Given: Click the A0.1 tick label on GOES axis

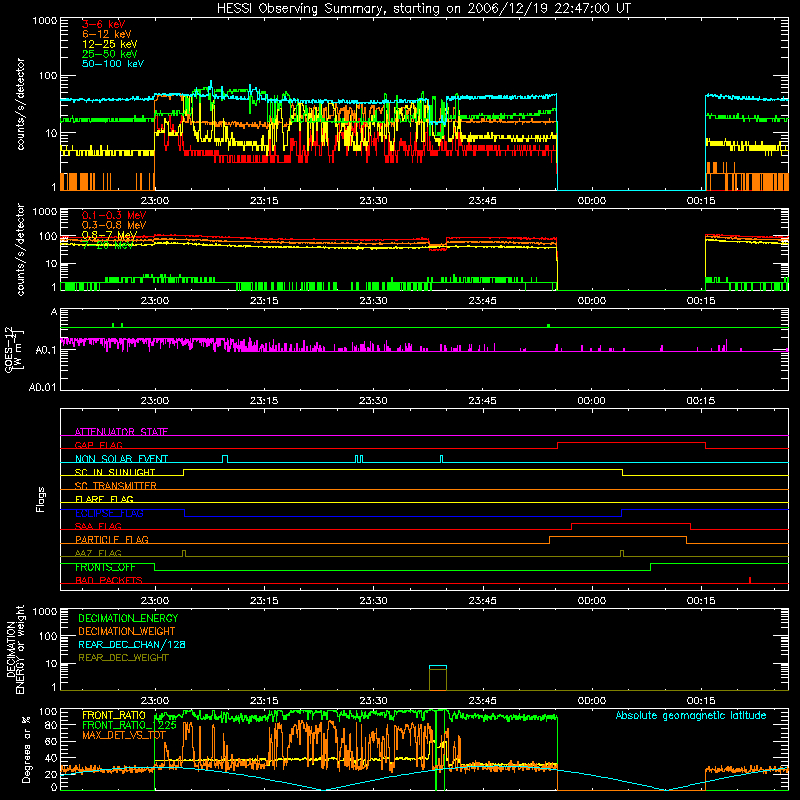Looking at the screenshot, I should (46, 350).
